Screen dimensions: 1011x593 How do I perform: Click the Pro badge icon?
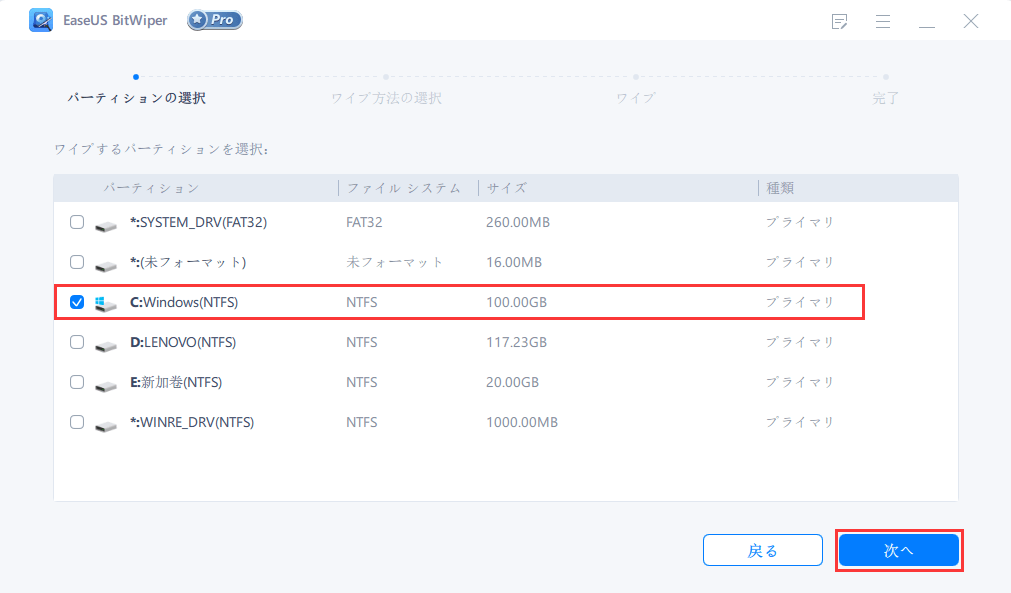pos(213,19)
